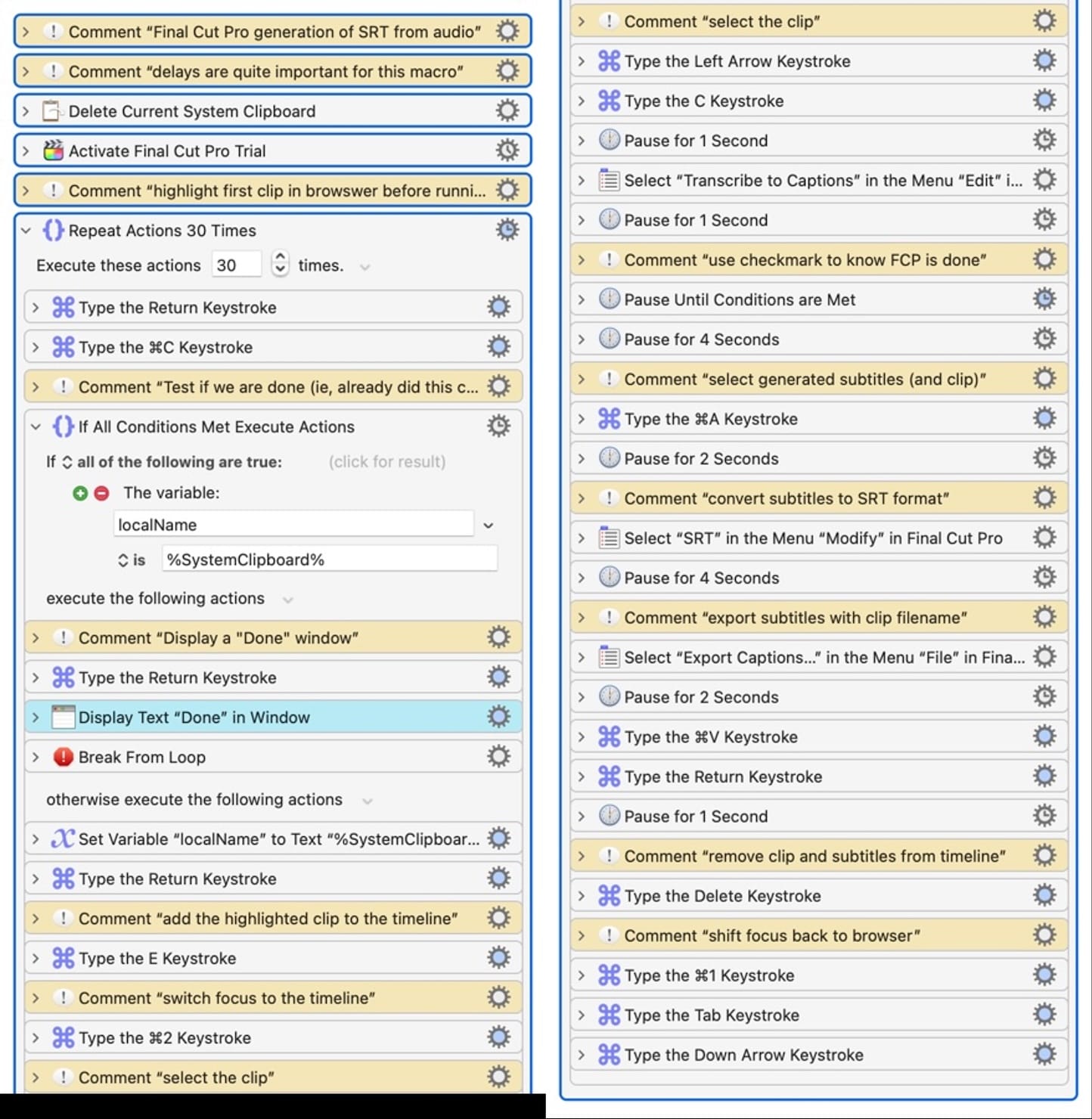Click gear icon on Type the Down Arrow Keystroke
This screenshot has height=1119, width=1092.
tap(1044, 1054)
